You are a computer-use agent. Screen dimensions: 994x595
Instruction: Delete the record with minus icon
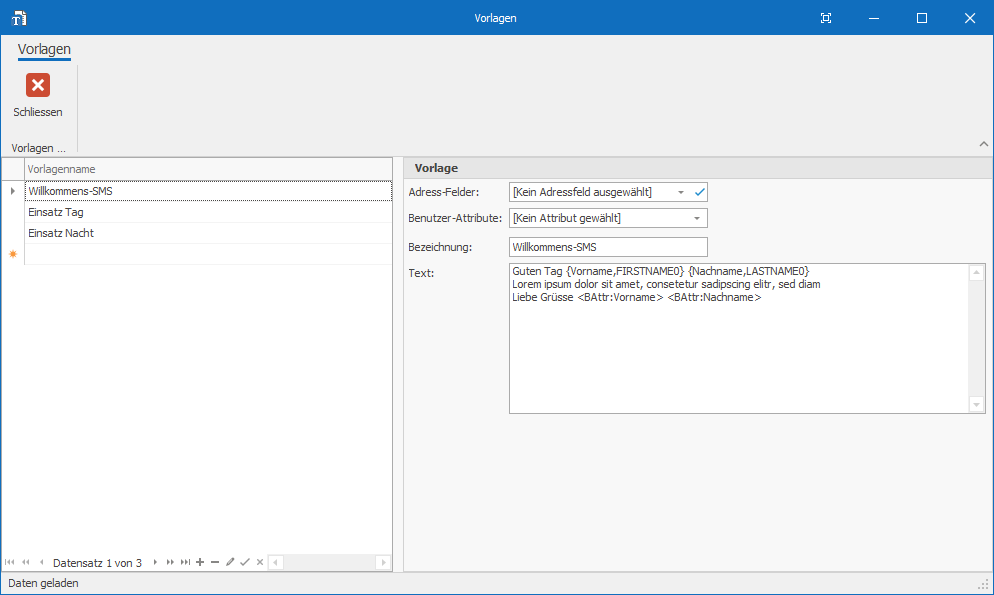[x=215, y=563]
